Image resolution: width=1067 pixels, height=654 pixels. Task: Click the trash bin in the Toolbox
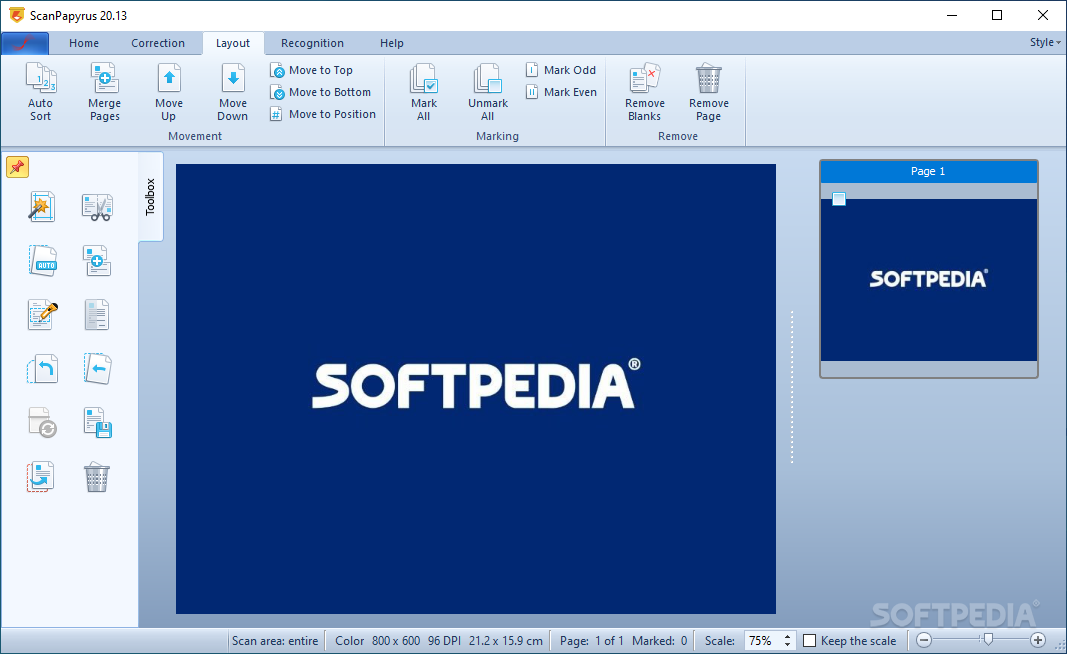[97, 477]
